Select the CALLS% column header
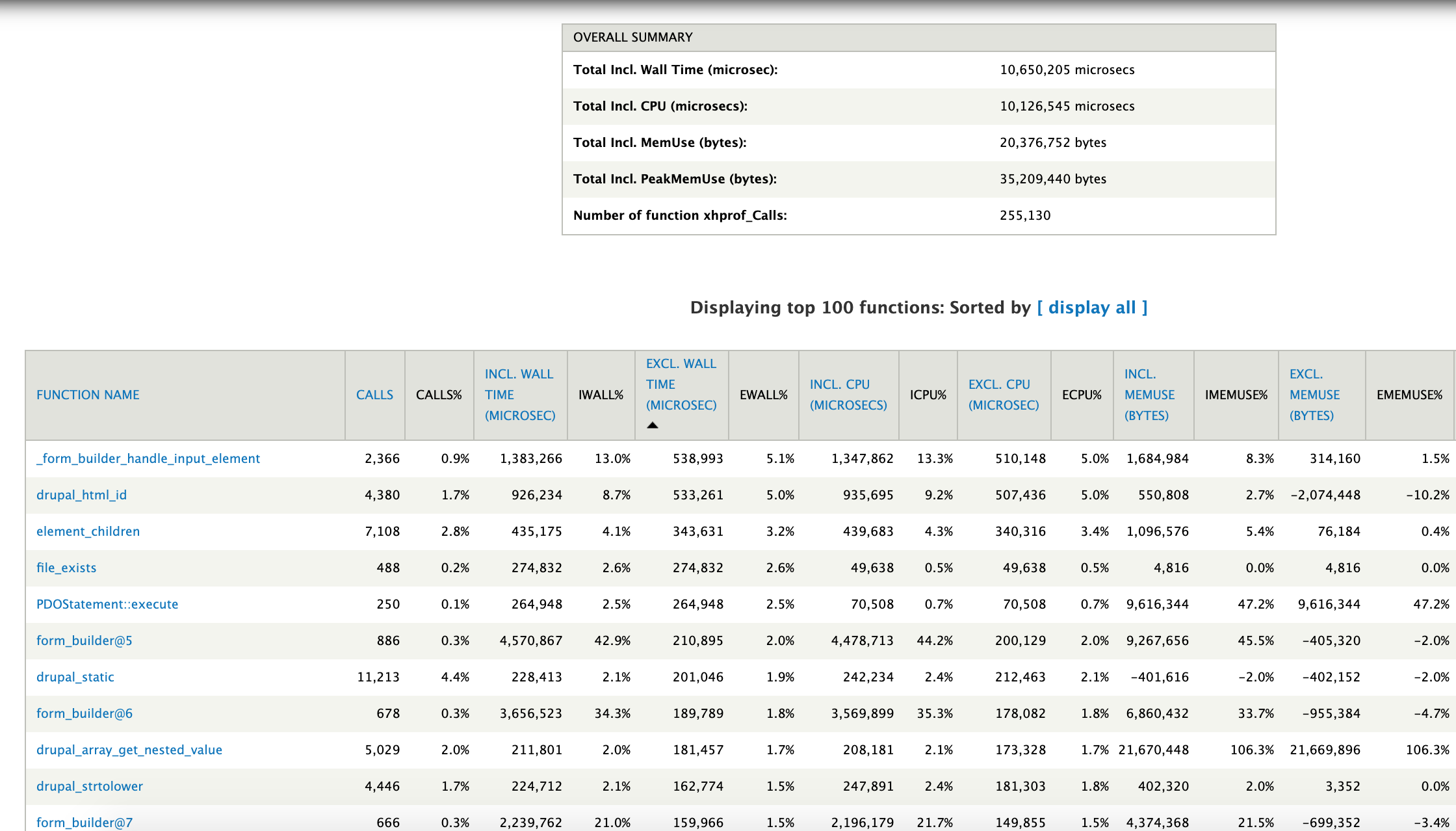Screen dimensions: 1456x831 tap(439, 395)
